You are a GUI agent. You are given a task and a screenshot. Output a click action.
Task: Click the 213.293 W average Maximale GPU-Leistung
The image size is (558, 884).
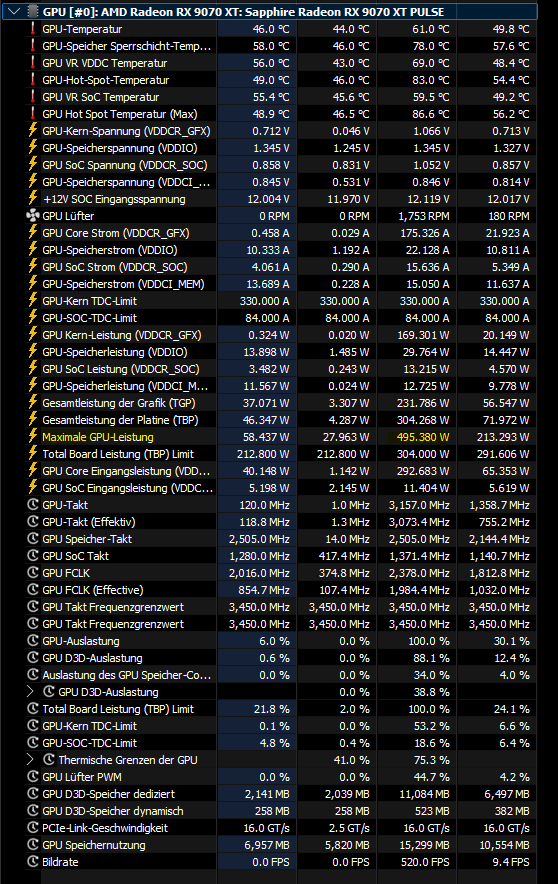[x=503, y=437]
